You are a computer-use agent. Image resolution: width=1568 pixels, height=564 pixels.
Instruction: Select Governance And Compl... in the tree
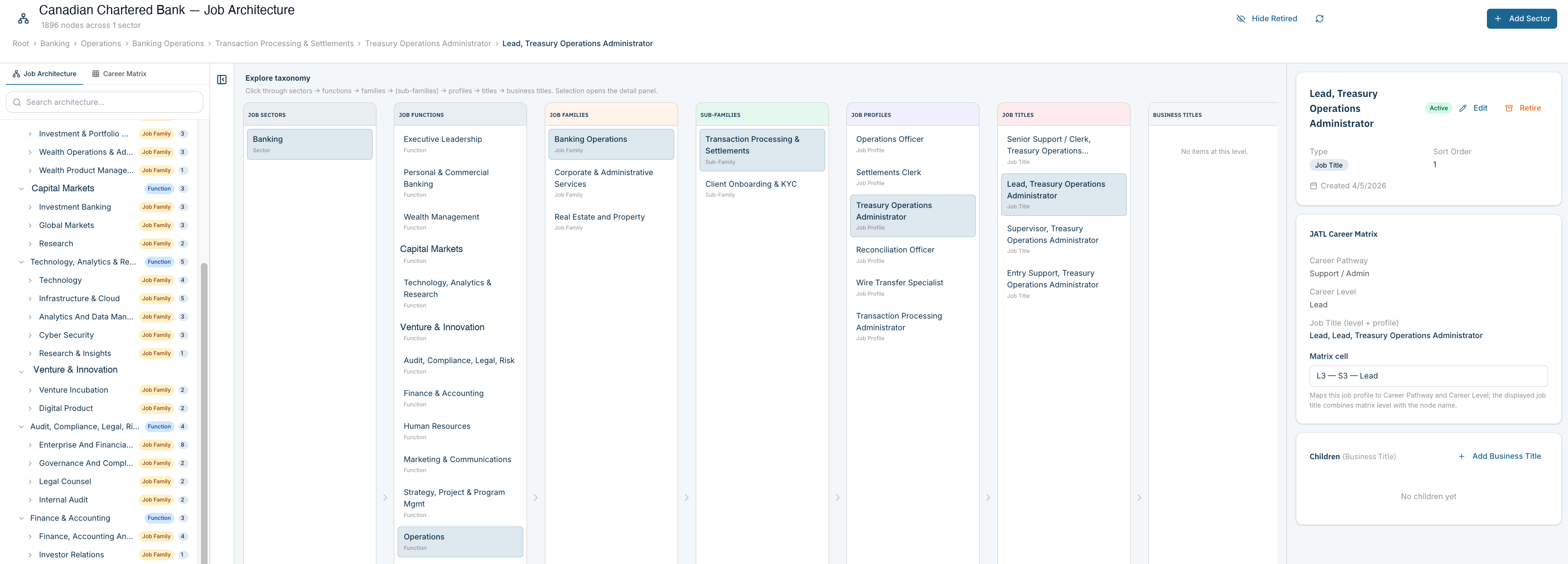click(86, 464)
